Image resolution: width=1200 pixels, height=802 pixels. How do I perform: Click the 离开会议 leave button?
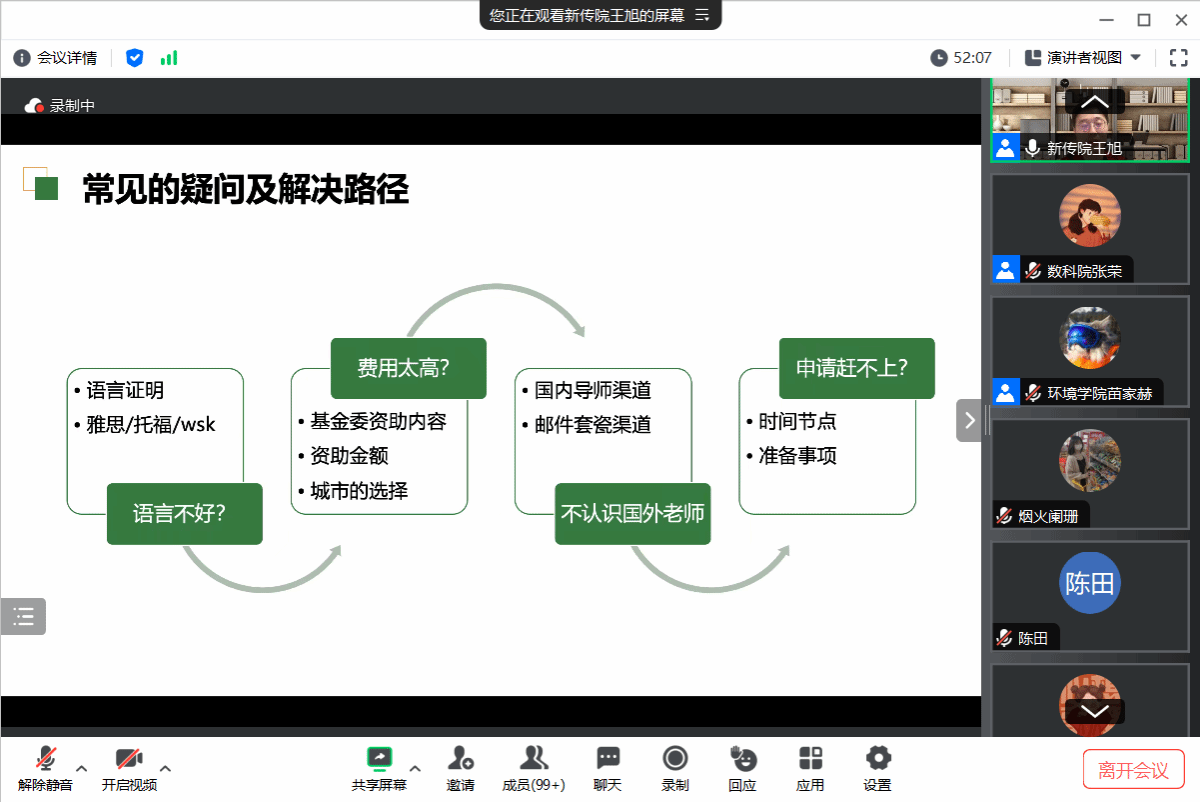(x=1133, y=770)
